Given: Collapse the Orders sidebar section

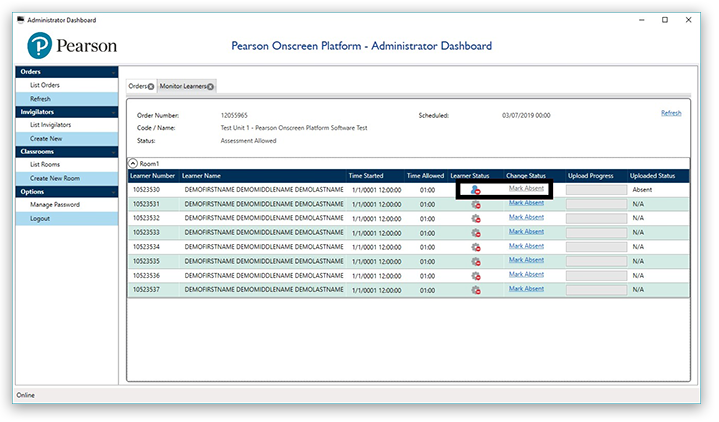Looking at the screenshot, I should 115,72.
